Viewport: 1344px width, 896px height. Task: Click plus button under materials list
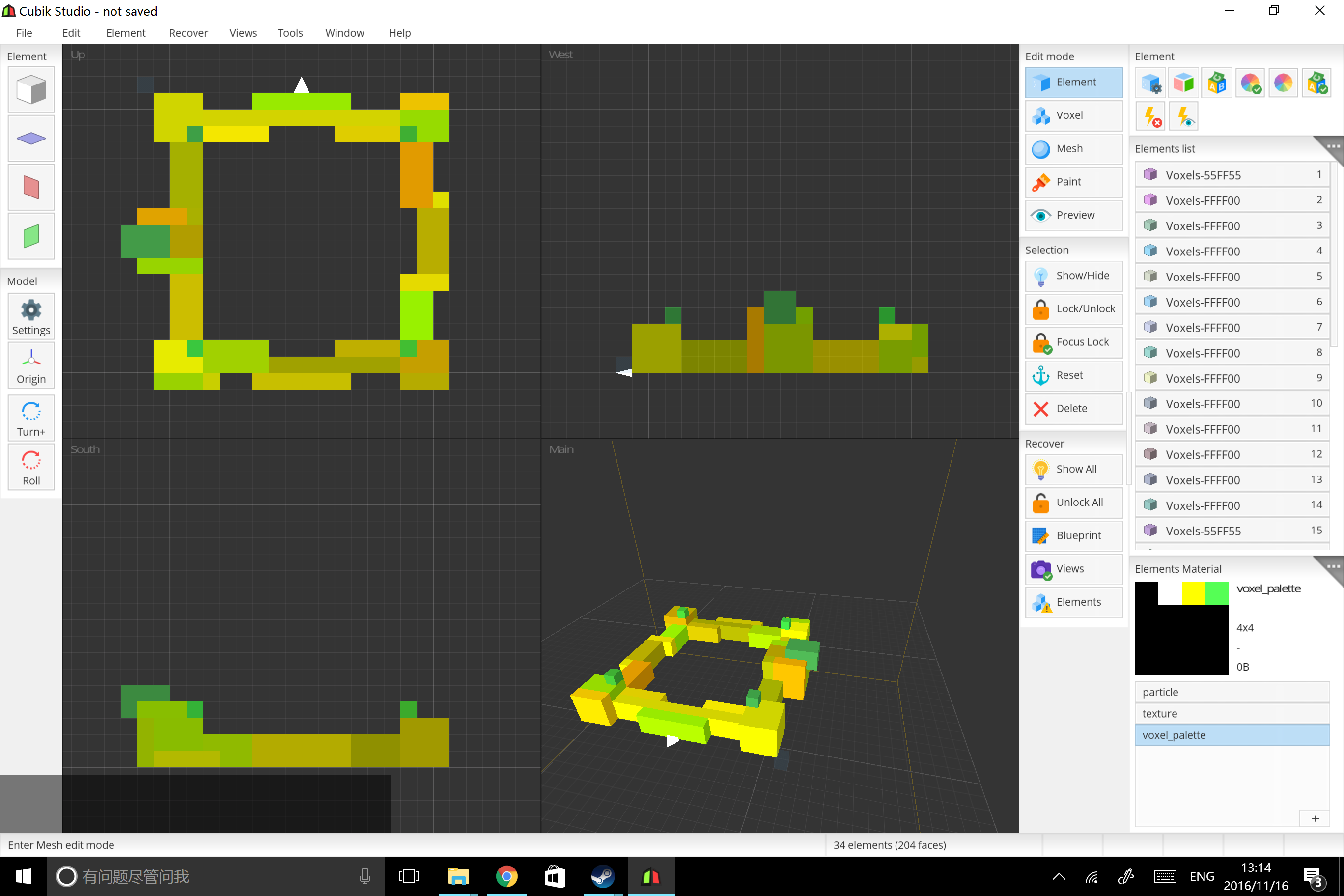pyautogui.click(x=1315, y=818)
